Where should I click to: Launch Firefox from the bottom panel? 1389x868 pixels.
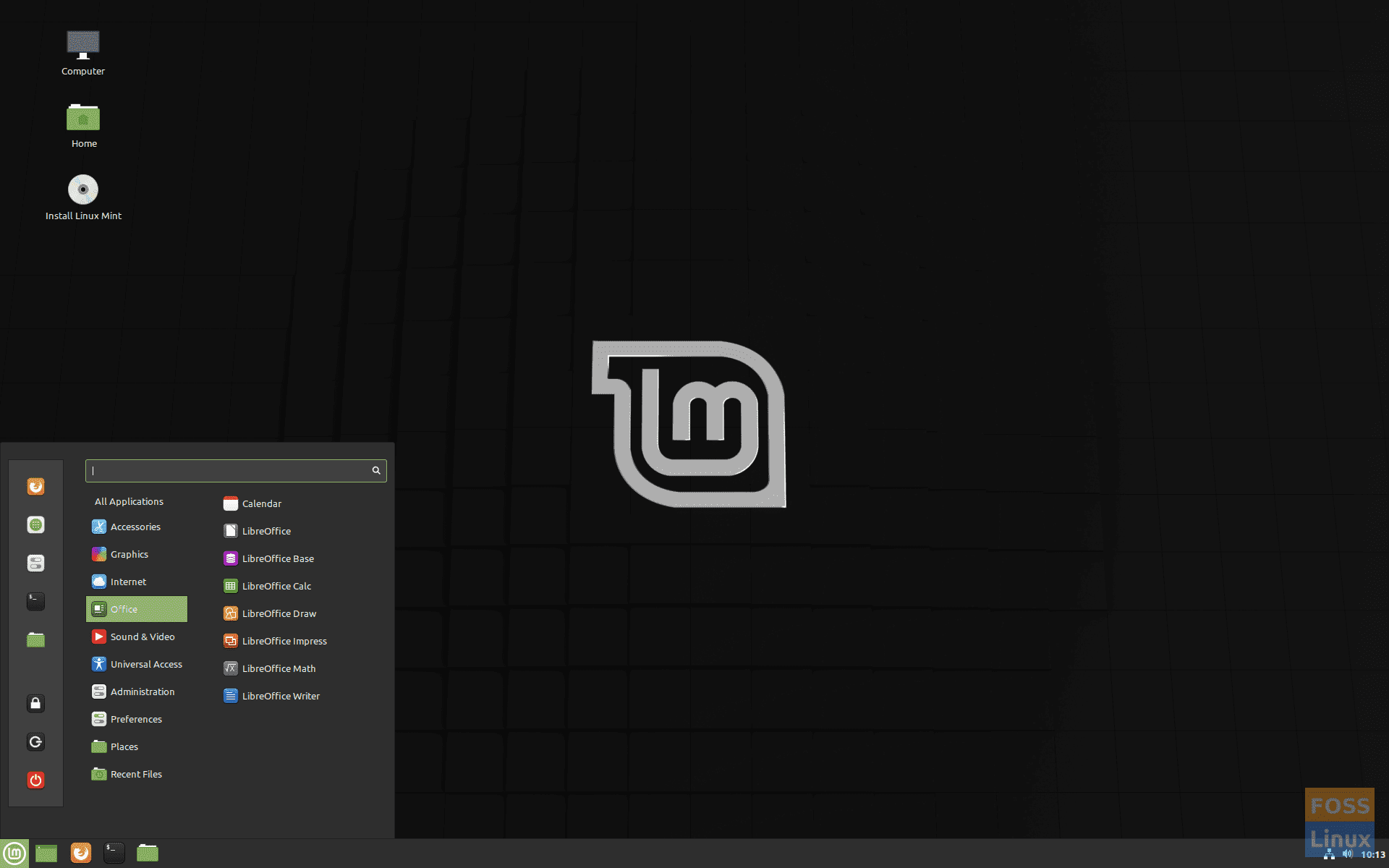pyautogui.click(x=81, y=854)
